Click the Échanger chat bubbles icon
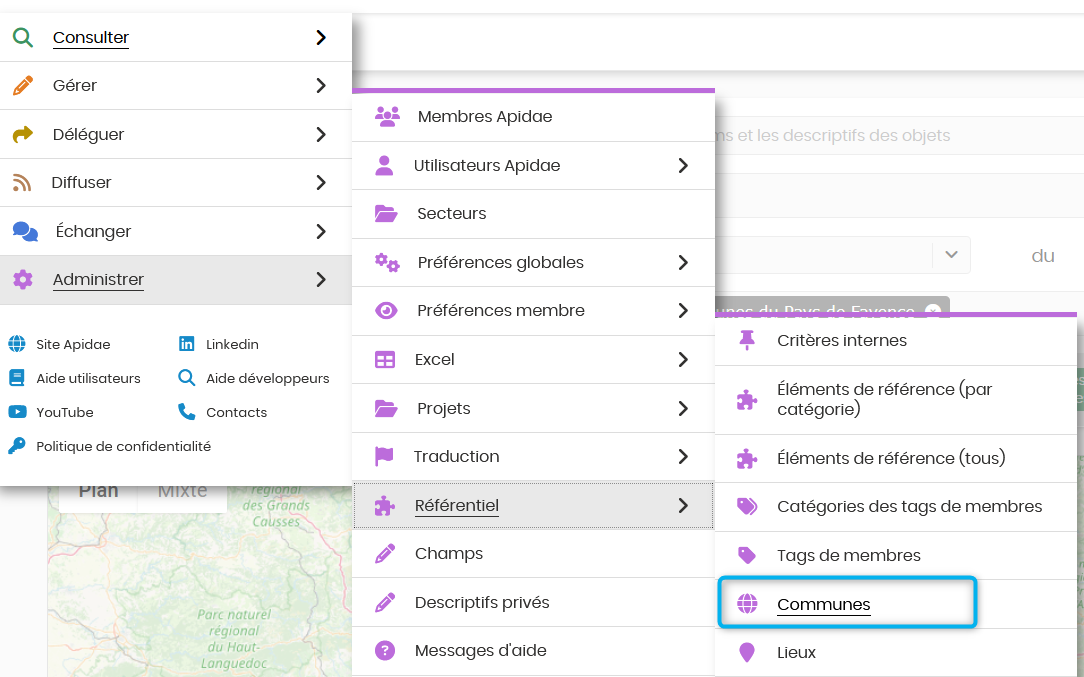 pos(26,231)
